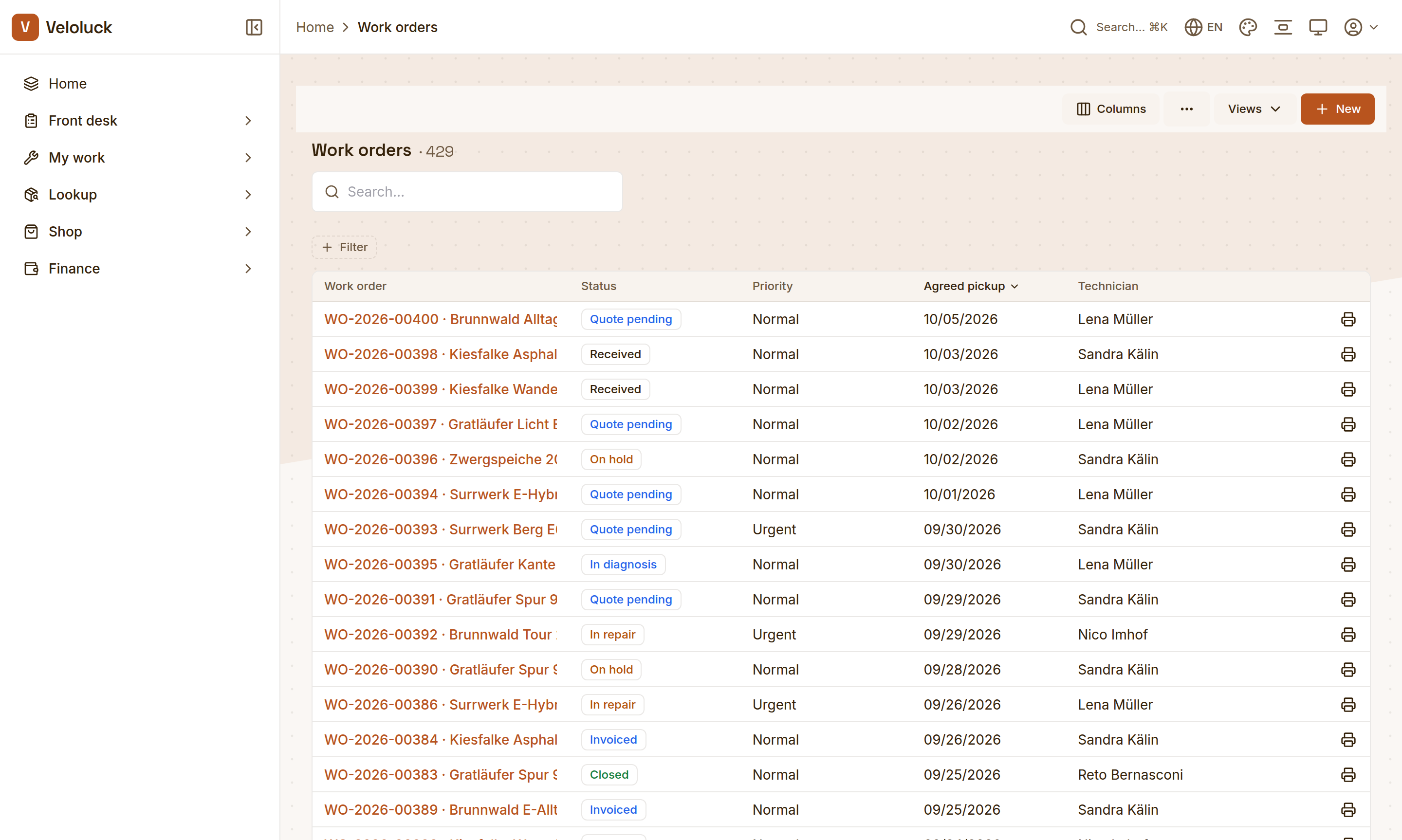
Task: Click the Priority column header
Action: [x=772, y=286]
